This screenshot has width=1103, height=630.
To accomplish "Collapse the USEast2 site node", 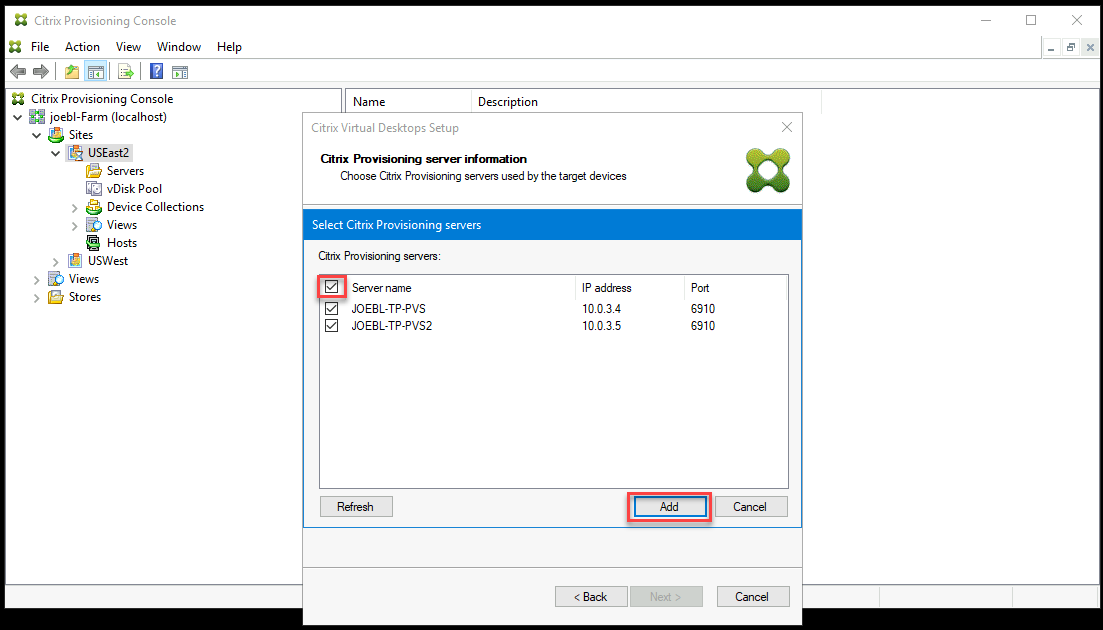I will [56, 152].
